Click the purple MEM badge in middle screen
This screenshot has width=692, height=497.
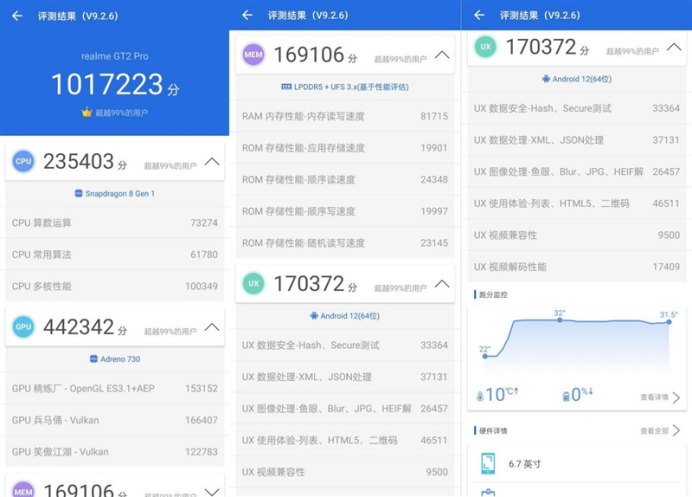[253, 55]
